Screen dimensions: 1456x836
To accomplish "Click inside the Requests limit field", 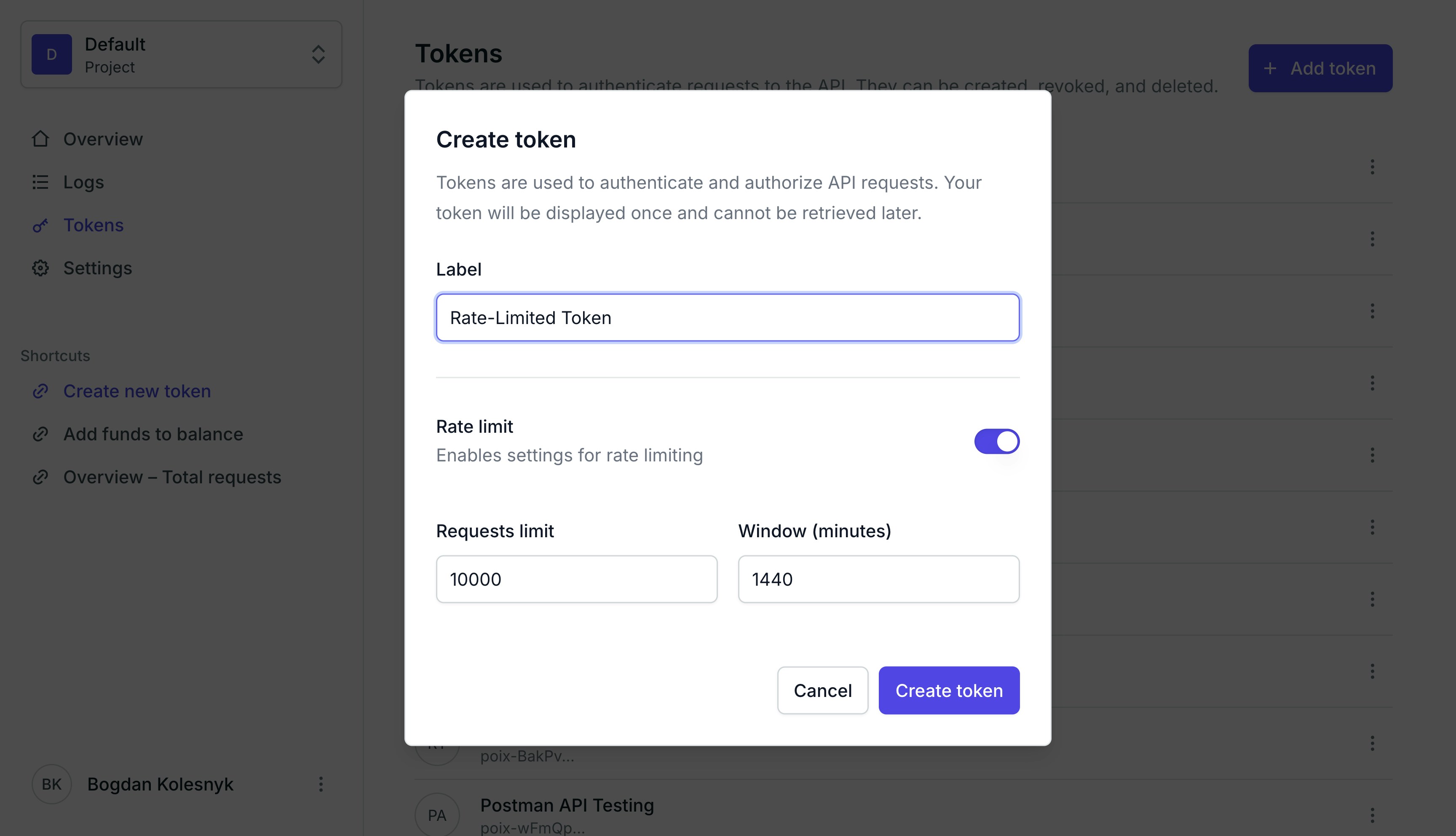I will [575, 579].
